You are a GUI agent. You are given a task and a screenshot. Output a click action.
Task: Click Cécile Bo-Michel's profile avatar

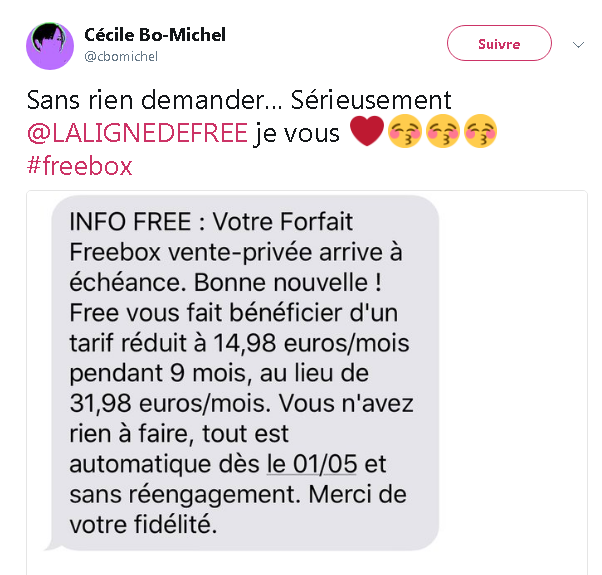point(50,45)
